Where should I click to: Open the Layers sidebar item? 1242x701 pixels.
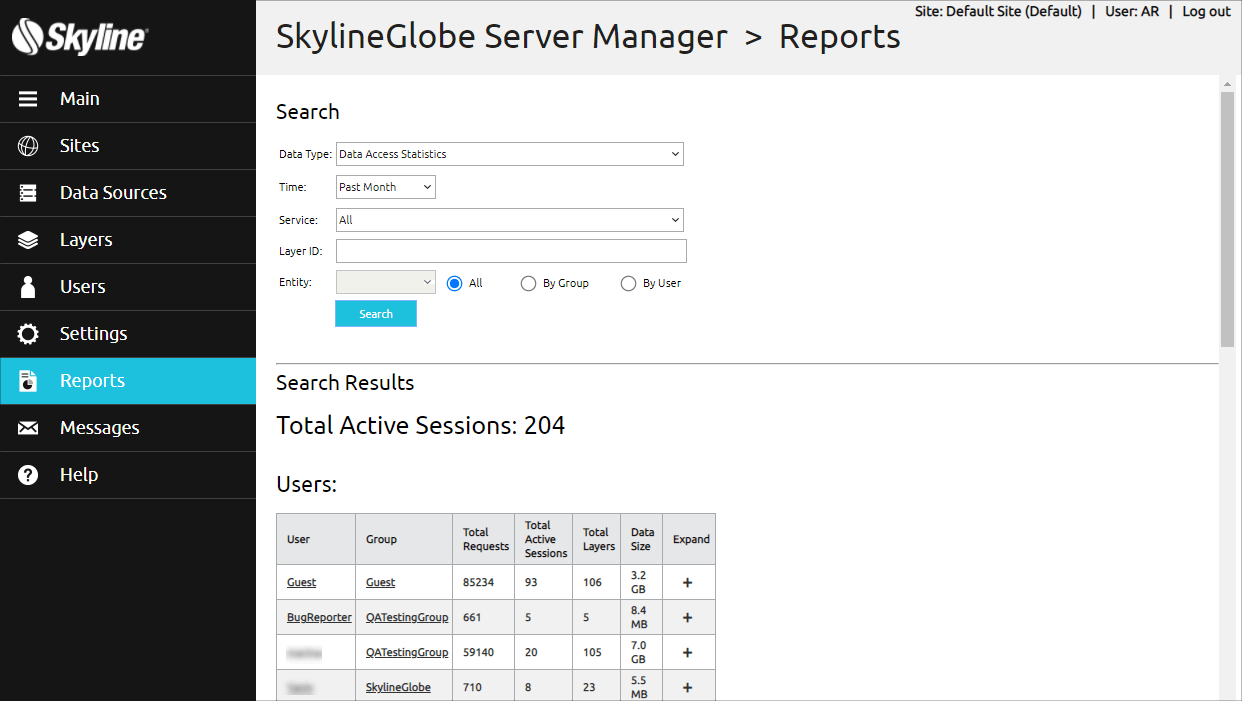(x=128, y=240)
